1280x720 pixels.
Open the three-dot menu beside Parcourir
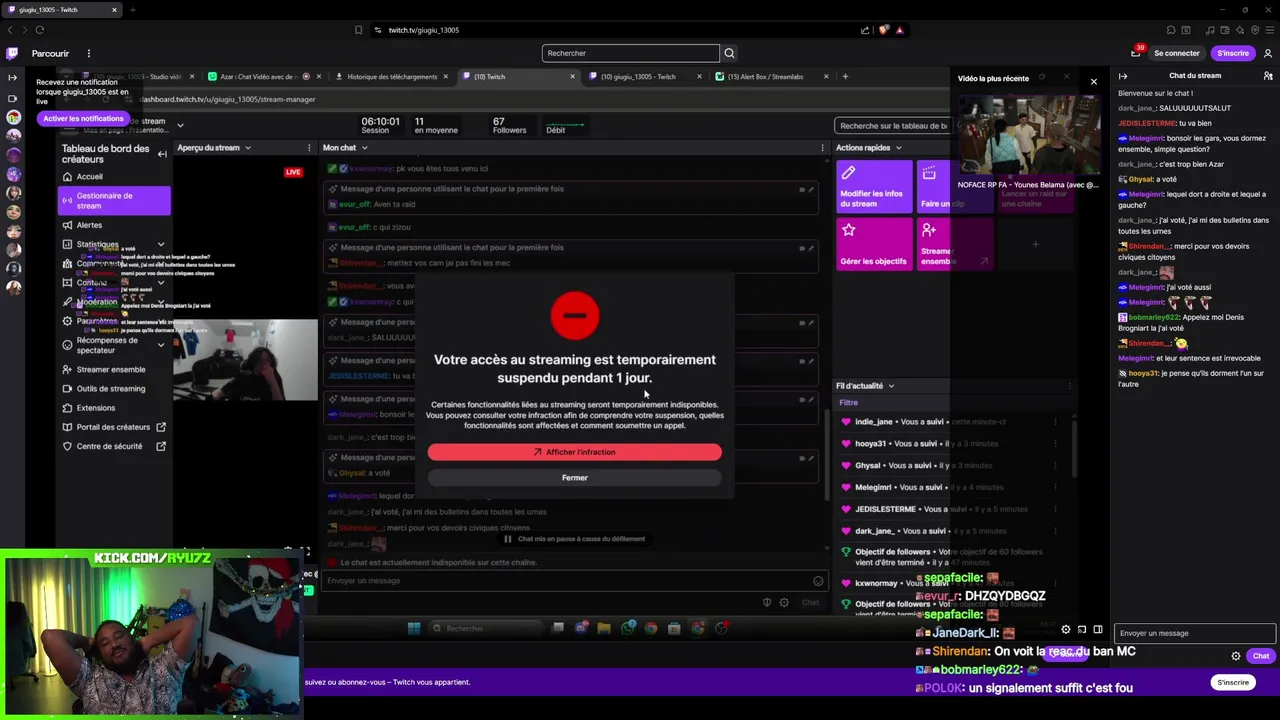[88, 53]
